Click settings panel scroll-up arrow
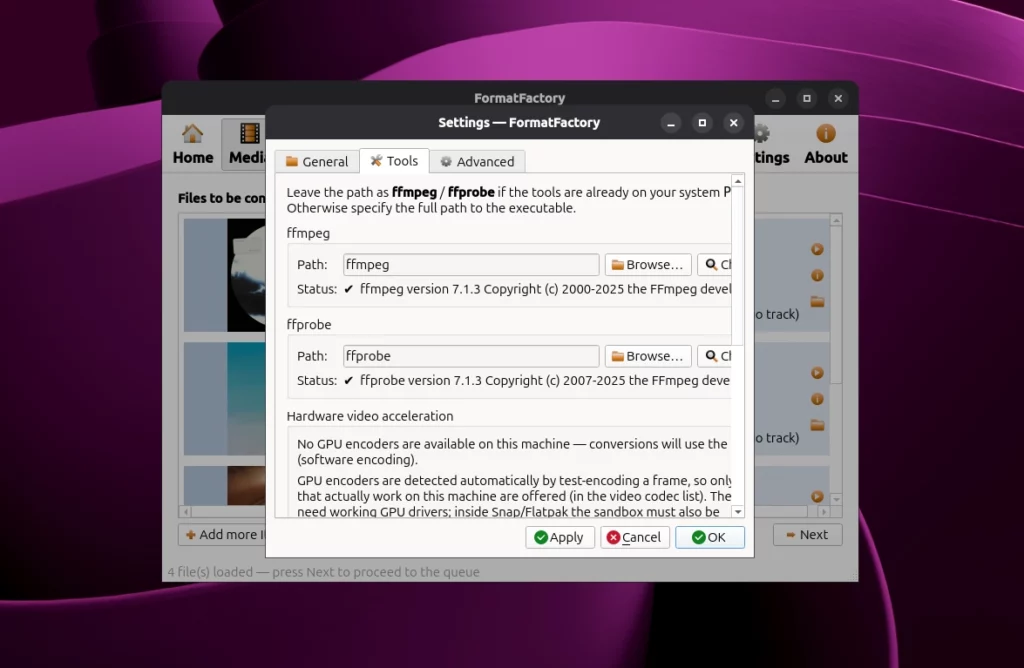 point(738,181)
